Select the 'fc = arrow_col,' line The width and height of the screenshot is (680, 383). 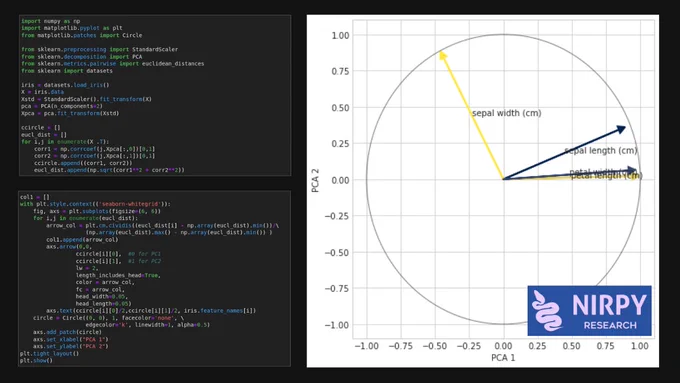coord(100,289)
